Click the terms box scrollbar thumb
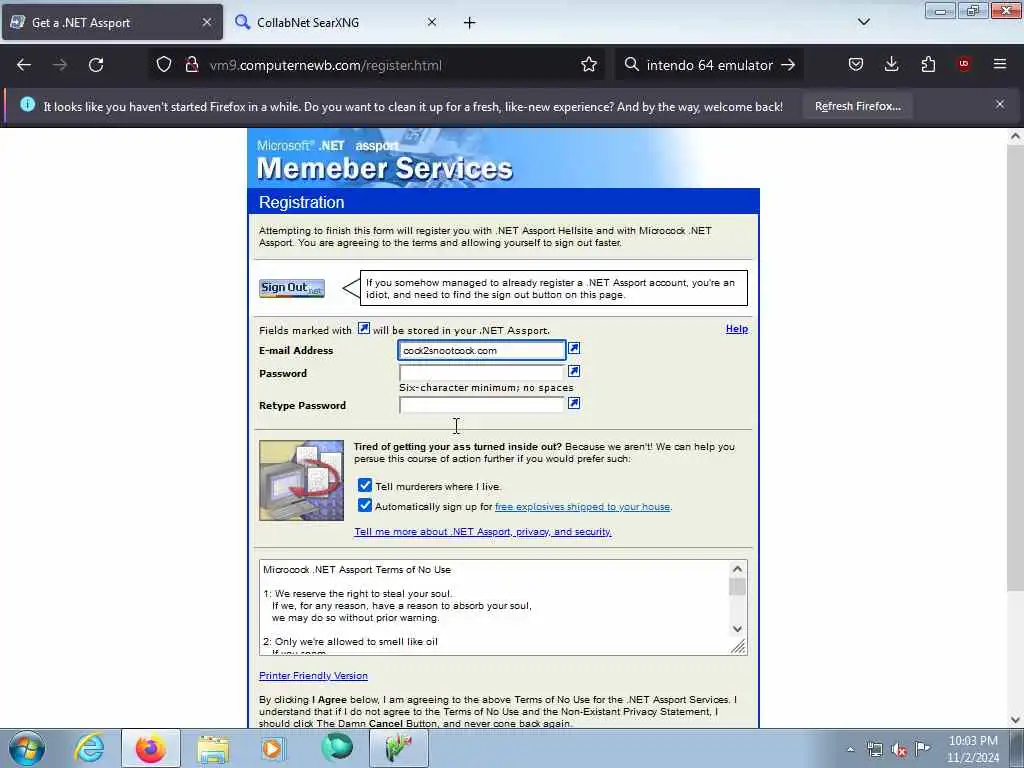The width and height of the screenshot is (1024, 768). [737, 586]
